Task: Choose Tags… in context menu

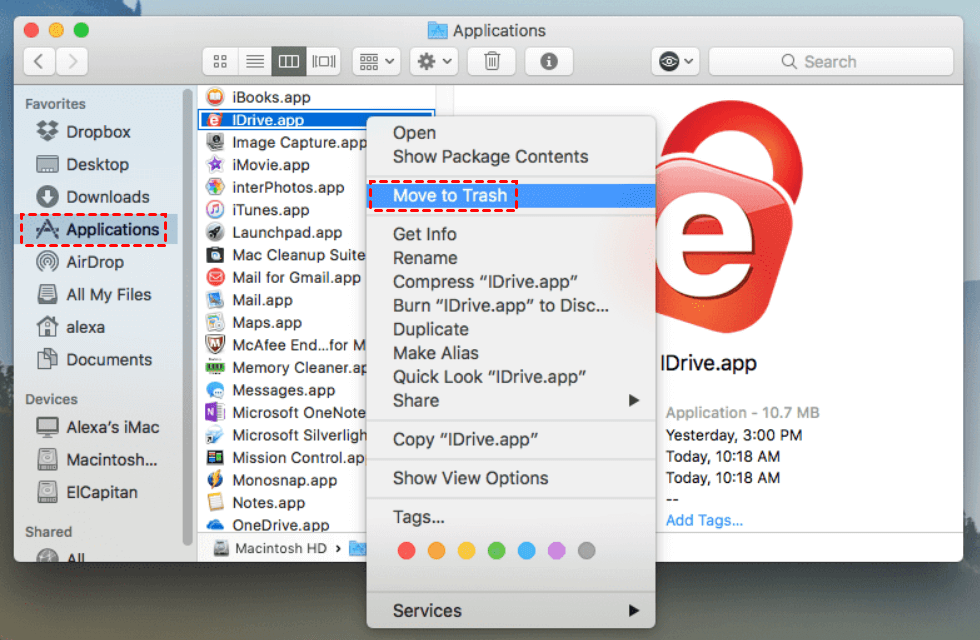Action: (511, 517)
